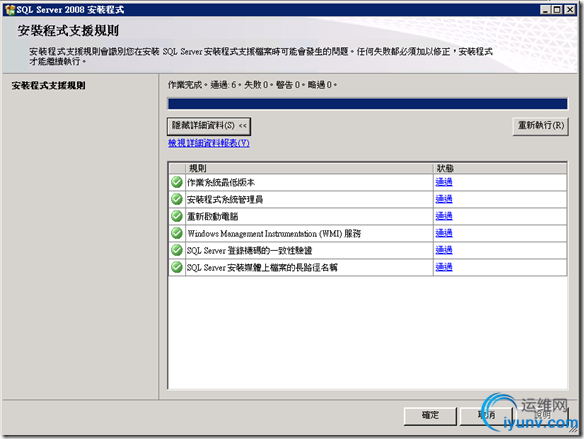Open 通過 status link for 重新啟動電腦
This screenshot has width=584, height=439.
444,216
